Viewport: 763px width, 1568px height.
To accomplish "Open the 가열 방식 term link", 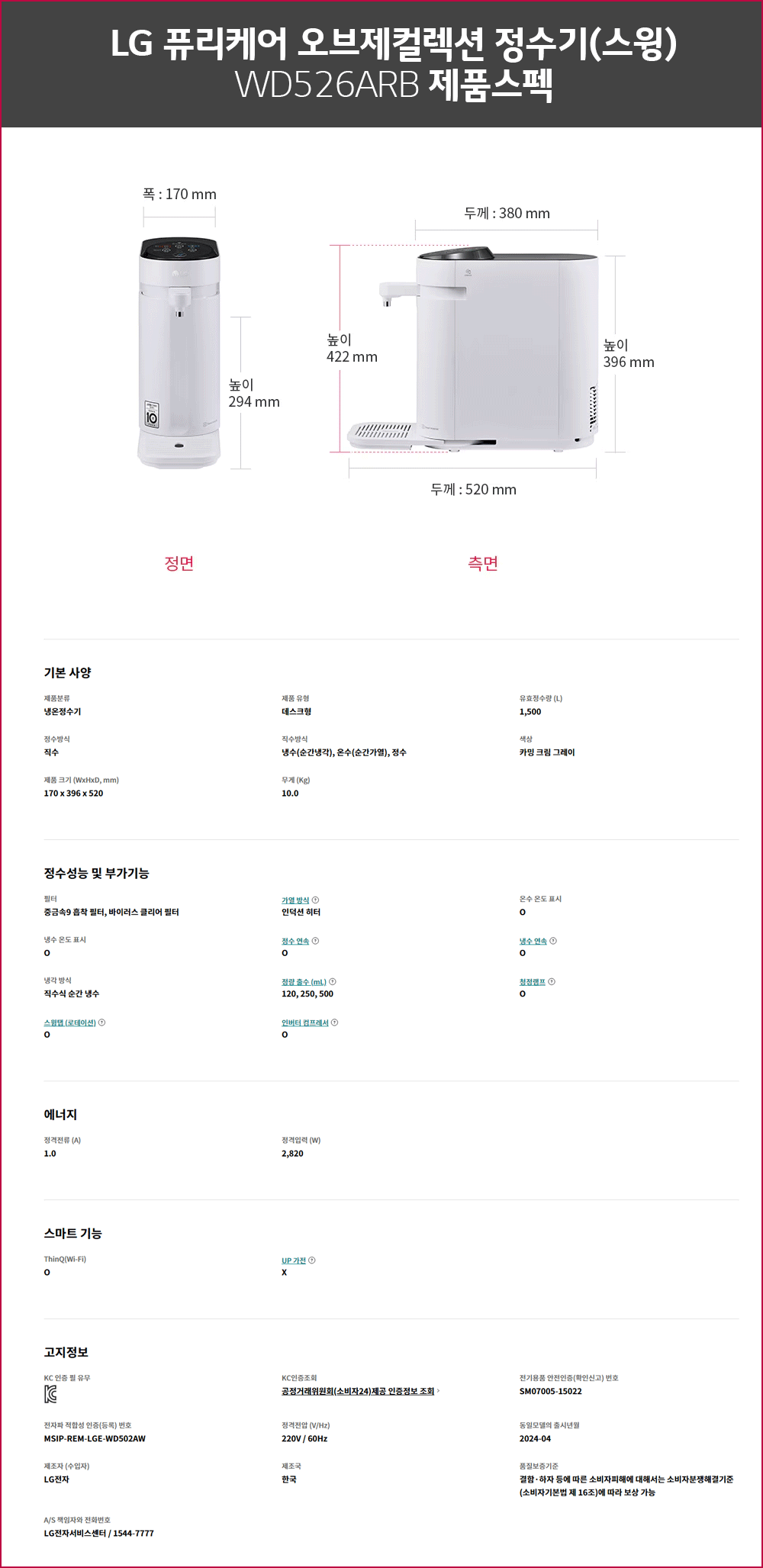I will point(295,900).
